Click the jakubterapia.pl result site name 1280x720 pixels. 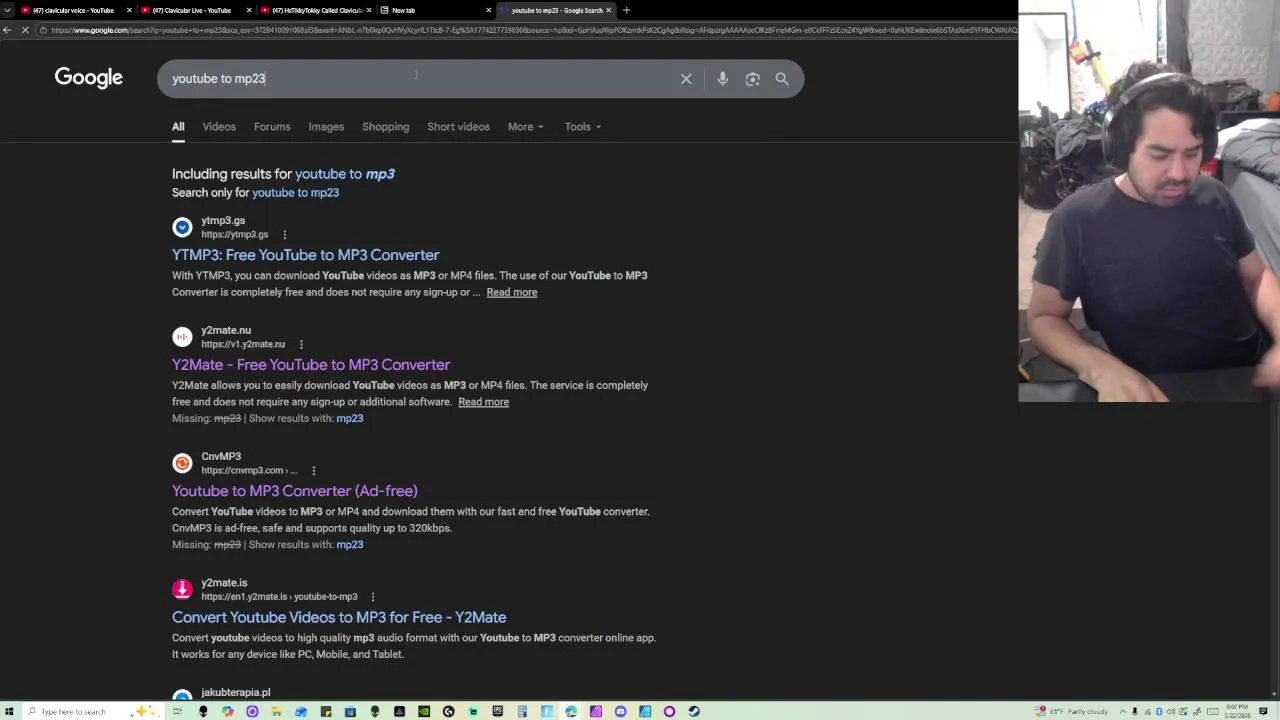pyautogui.click(x=235, y=692)
